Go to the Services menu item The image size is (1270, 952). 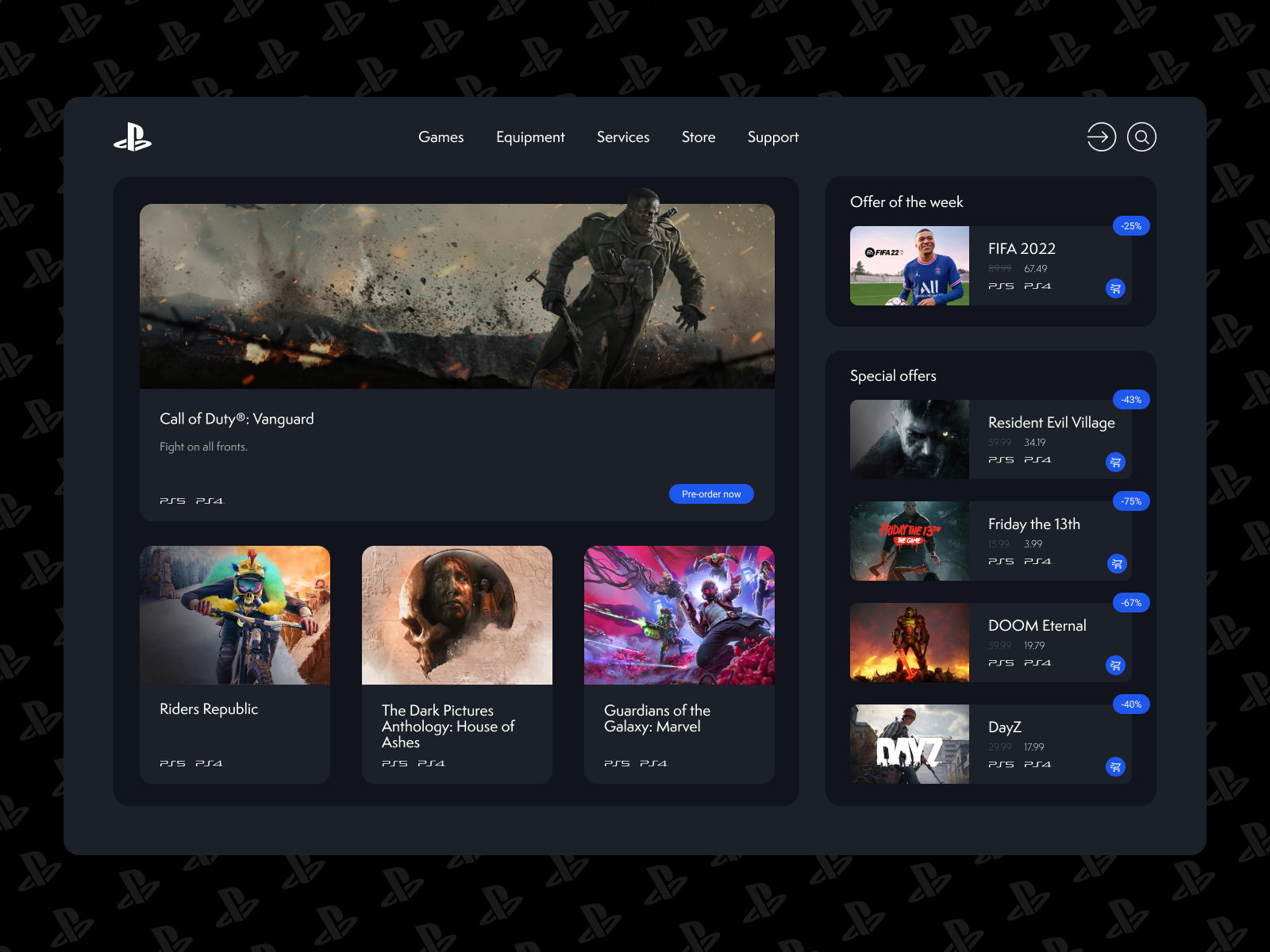[x=623, y=137]
